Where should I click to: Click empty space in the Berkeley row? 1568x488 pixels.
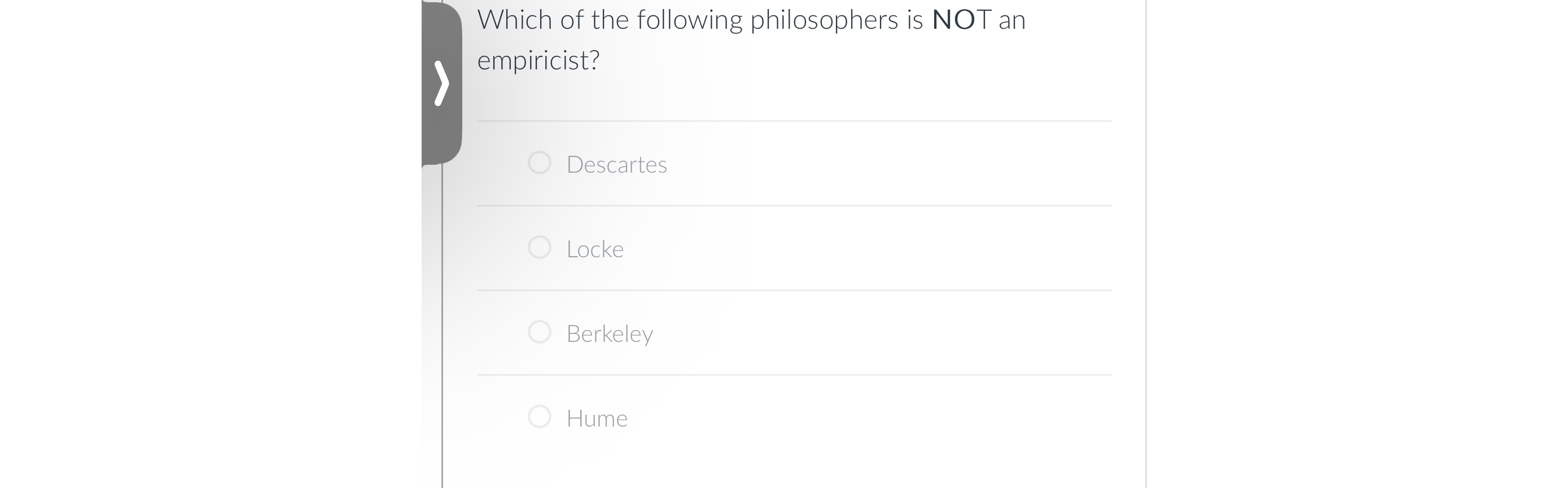coord(883,333)
